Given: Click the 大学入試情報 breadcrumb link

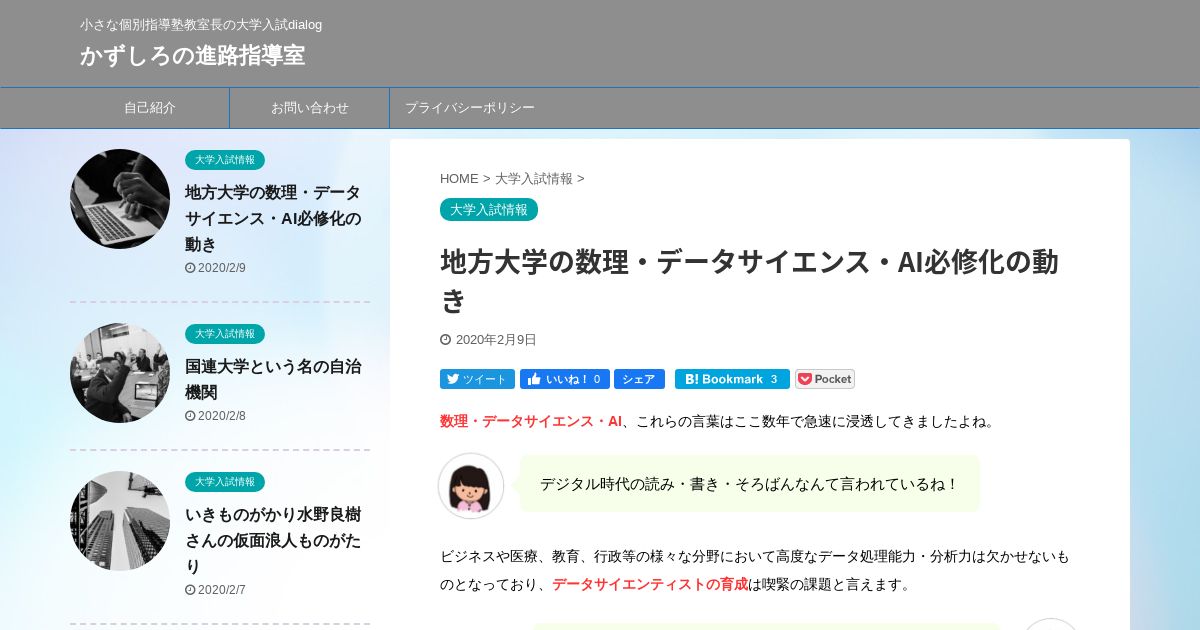Looking at the screenshot, I should point(534,178).
